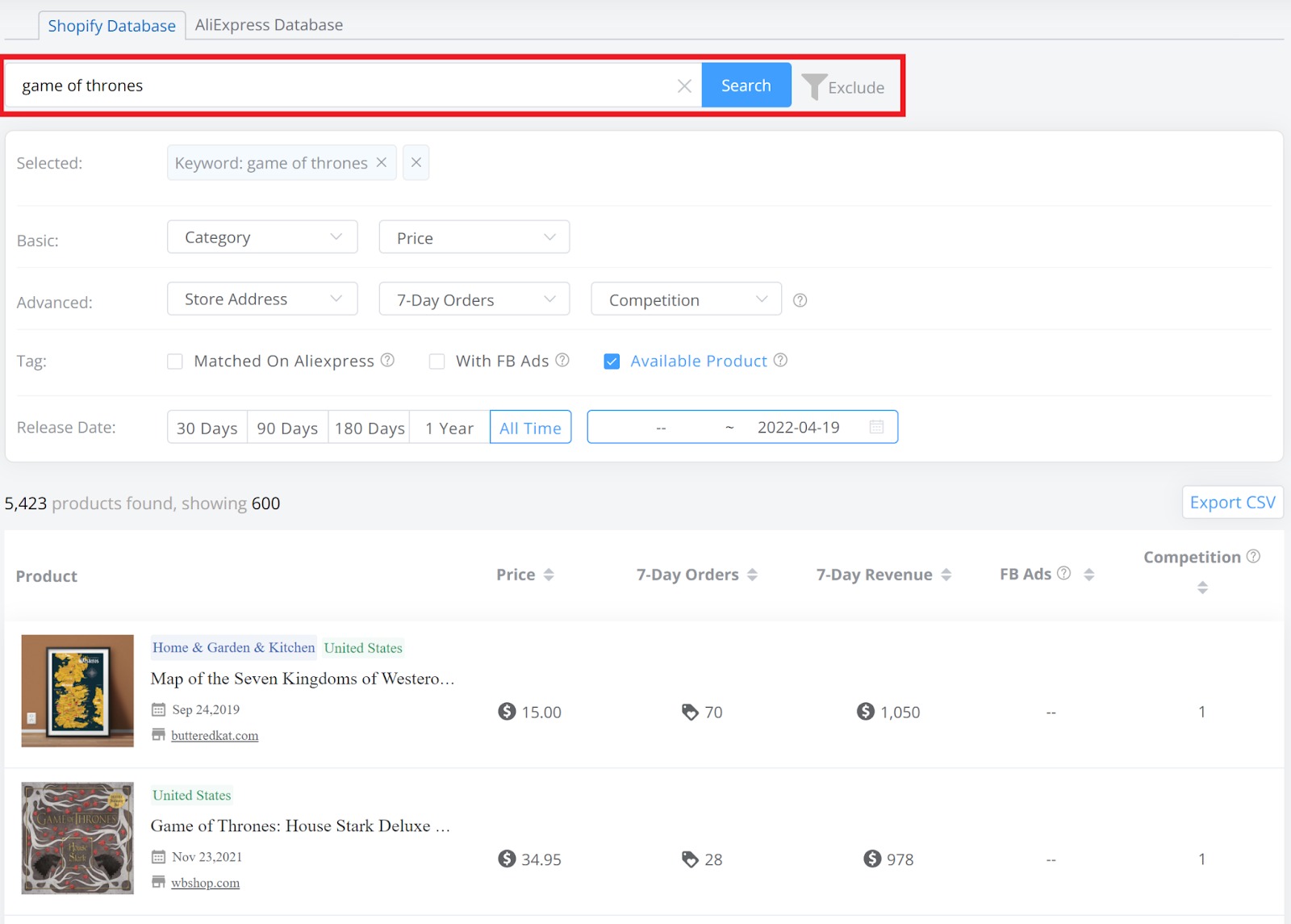The width and height of the screenshot is (1291, 924).
Task: Click the help icon beside the Competition filter
Action: coord(800,299)
